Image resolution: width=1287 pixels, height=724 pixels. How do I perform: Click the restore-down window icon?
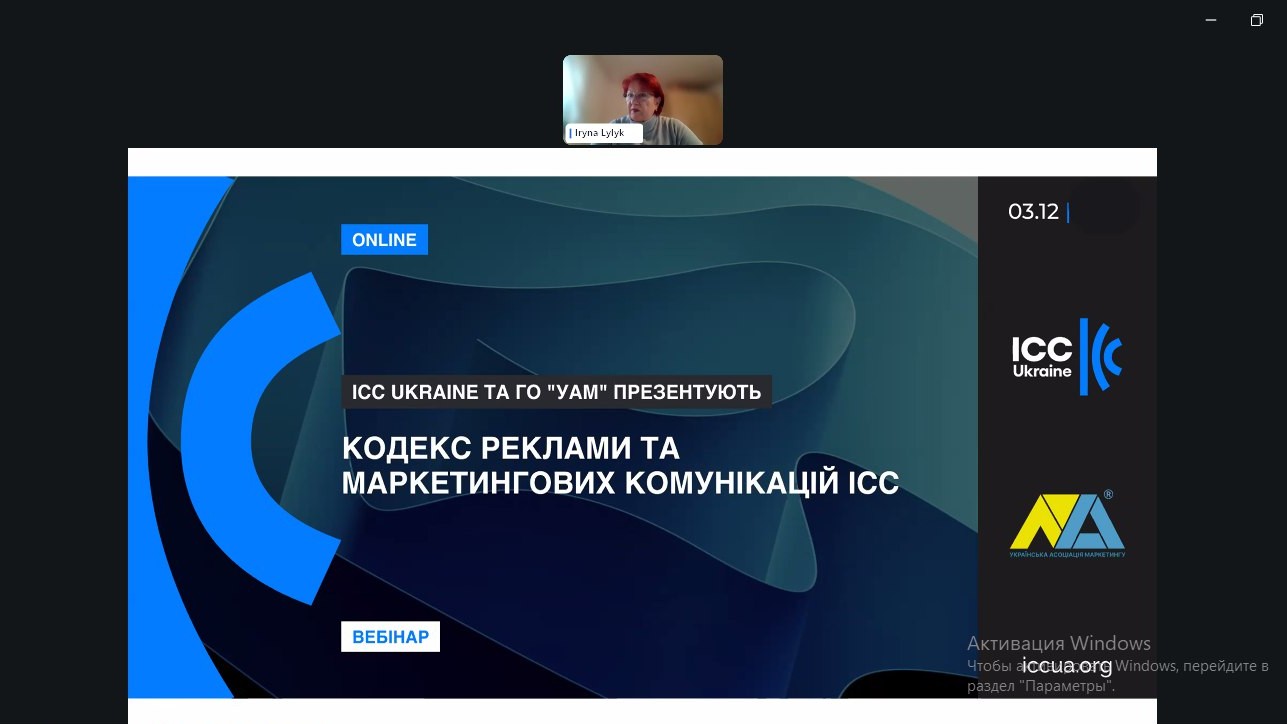pos(1257,20)
